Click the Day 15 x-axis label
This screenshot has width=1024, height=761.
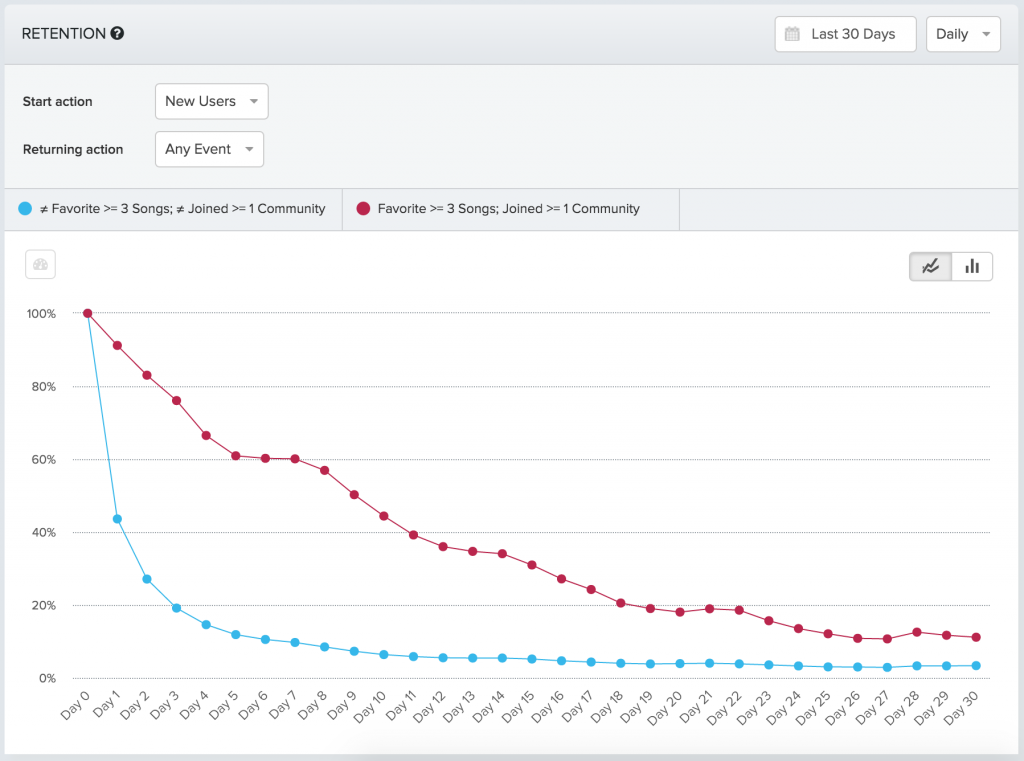click(519, 705)
